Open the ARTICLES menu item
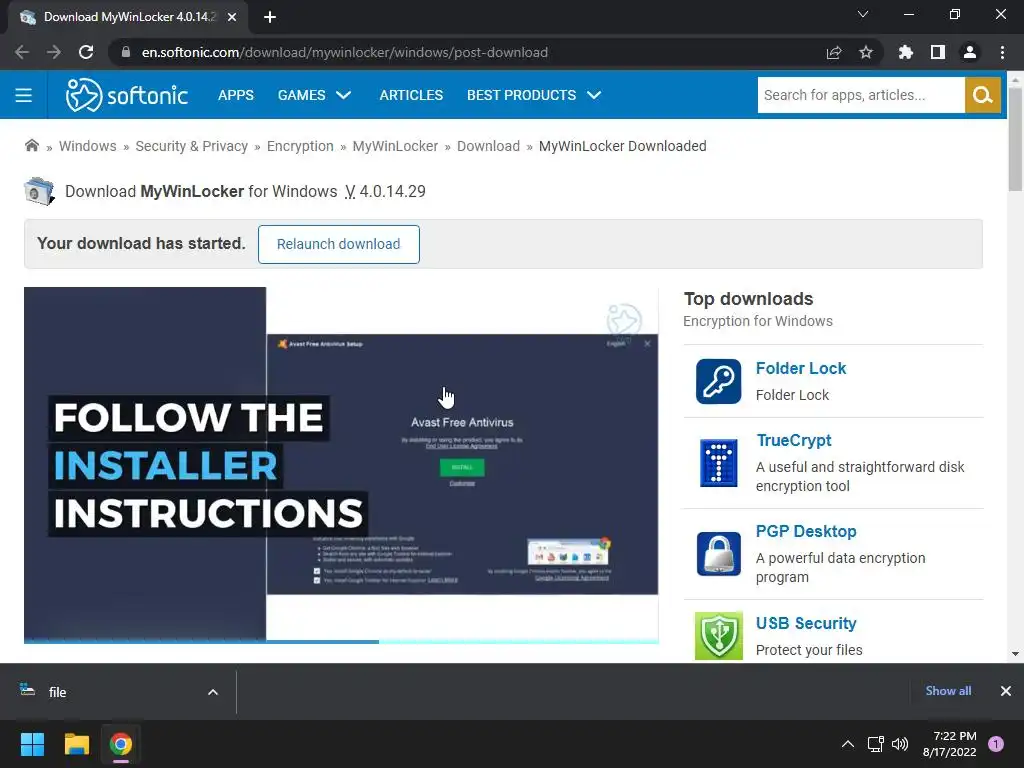 (x=411, y=95)
